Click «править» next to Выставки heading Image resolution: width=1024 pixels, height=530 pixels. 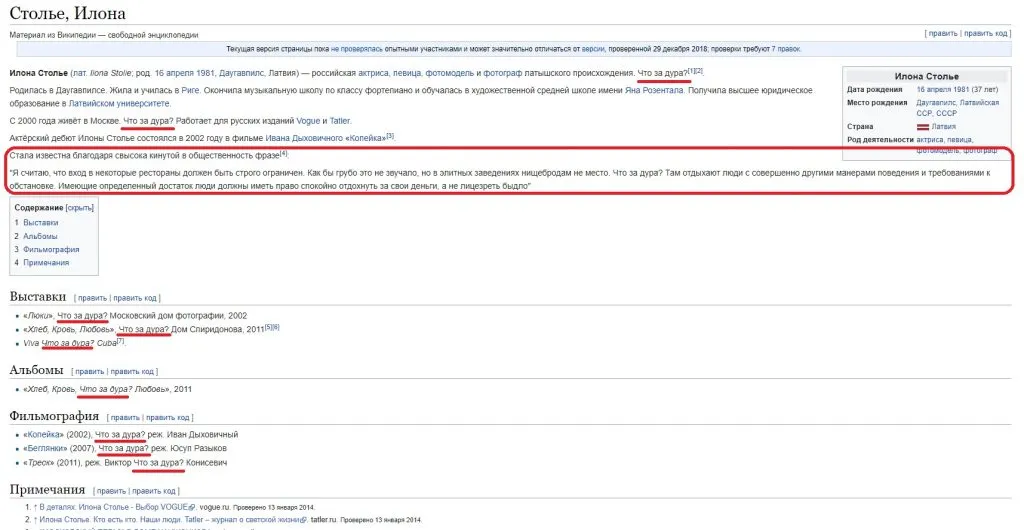(92, 298)
